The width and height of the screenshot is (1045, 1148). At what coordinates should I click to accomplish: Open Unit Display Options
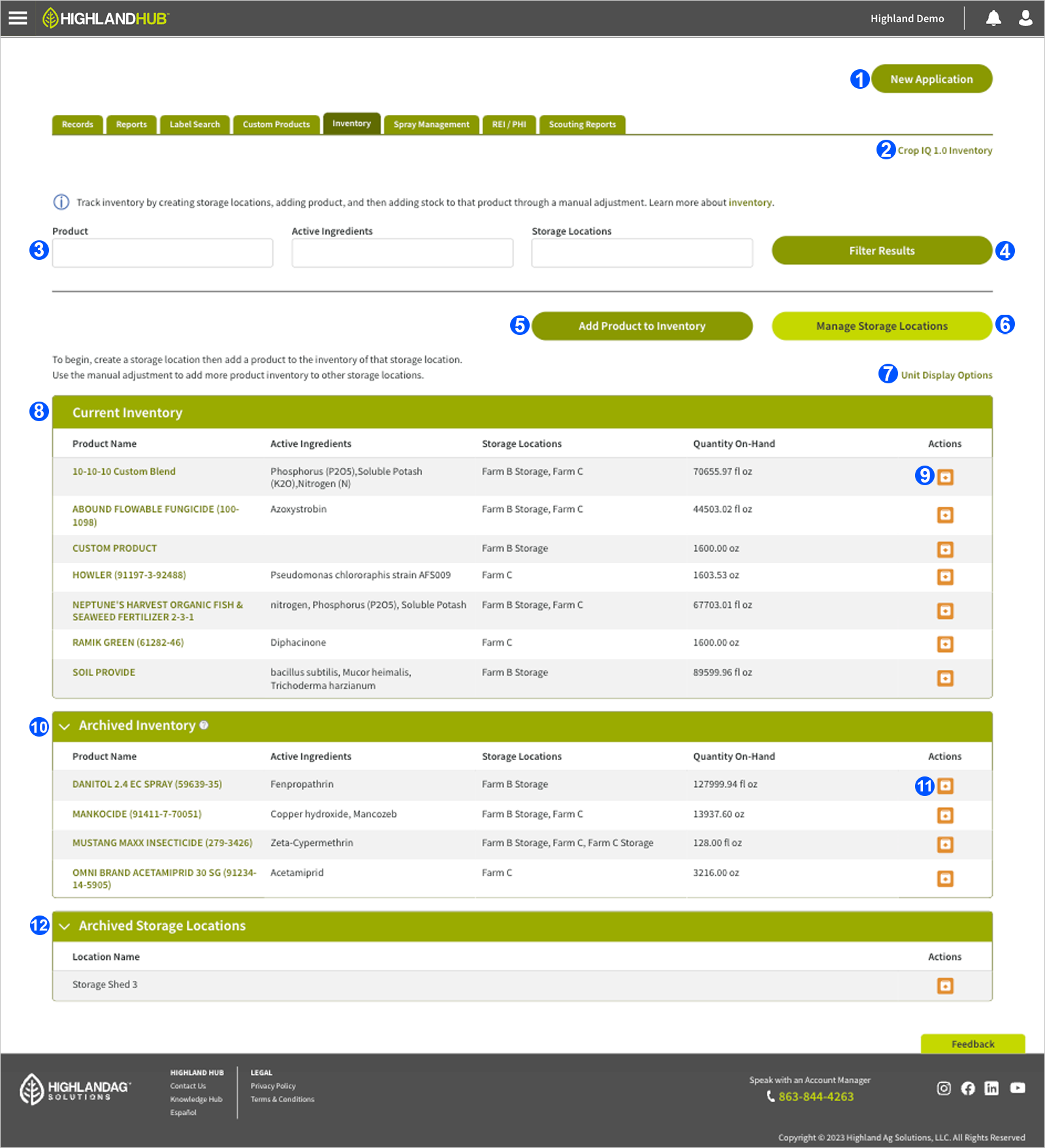[x=946, y=375]
